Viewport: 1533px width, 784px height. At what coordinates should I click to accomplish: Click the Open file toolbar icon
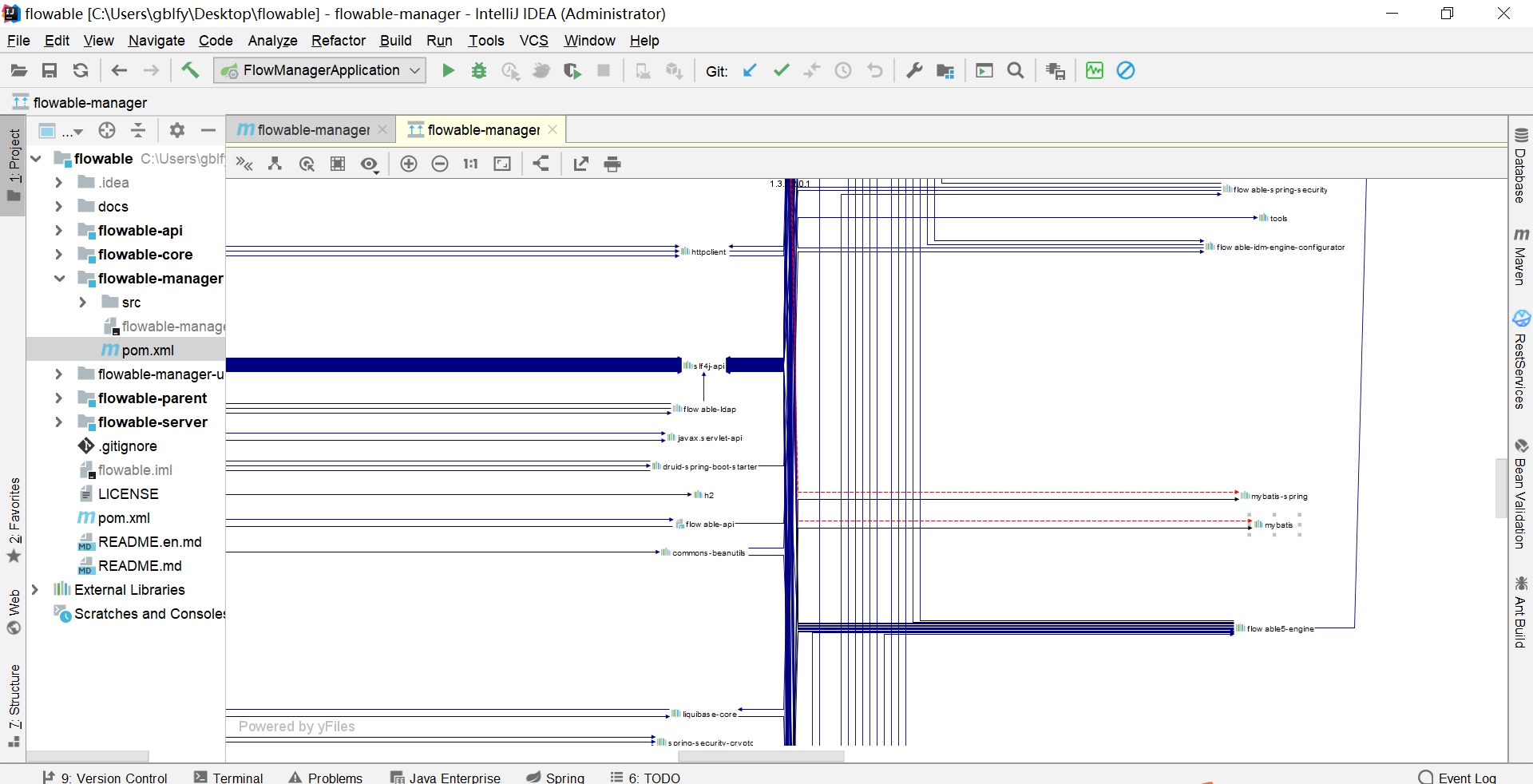[18, 71]
